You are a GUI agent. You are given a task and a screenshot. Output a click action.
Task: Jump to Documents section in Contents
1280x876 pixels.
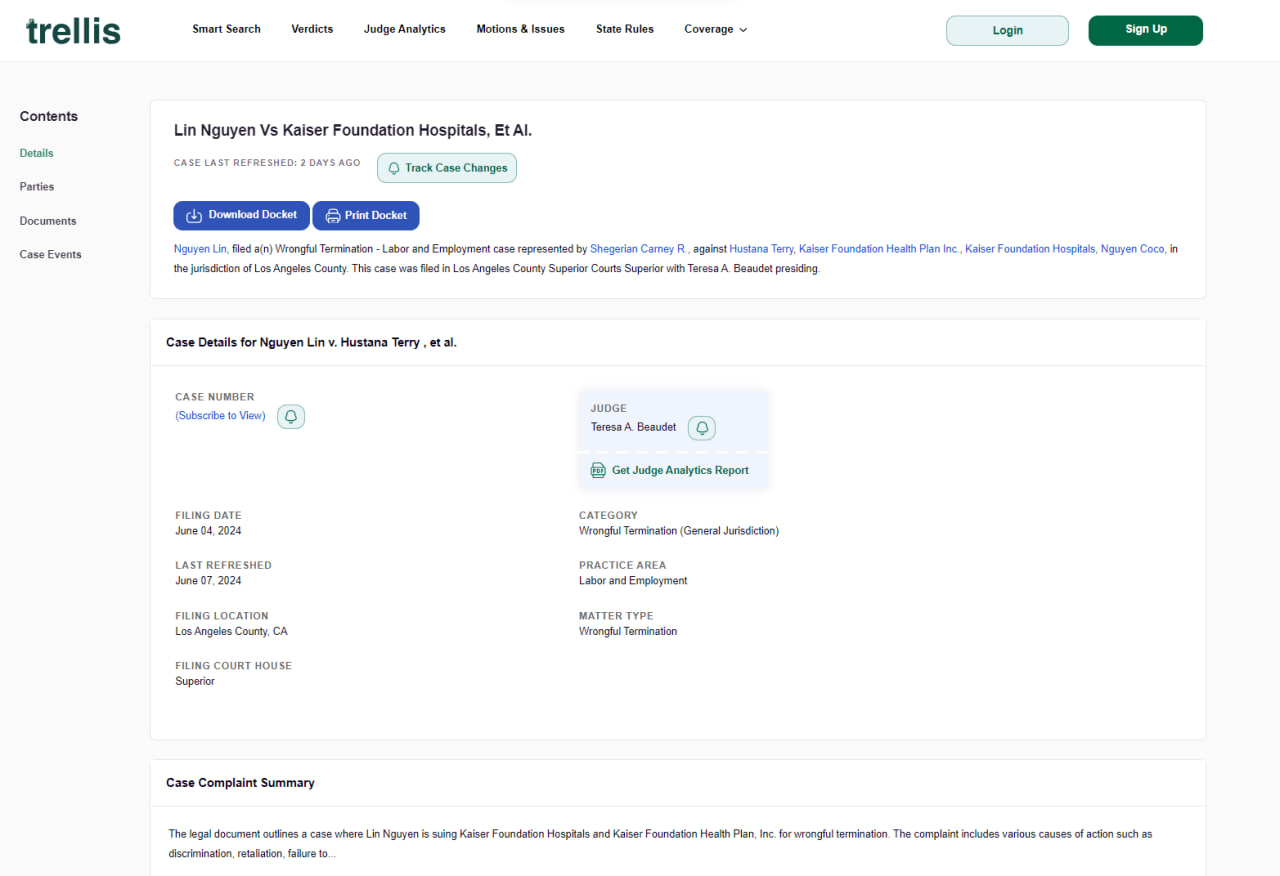48,221
